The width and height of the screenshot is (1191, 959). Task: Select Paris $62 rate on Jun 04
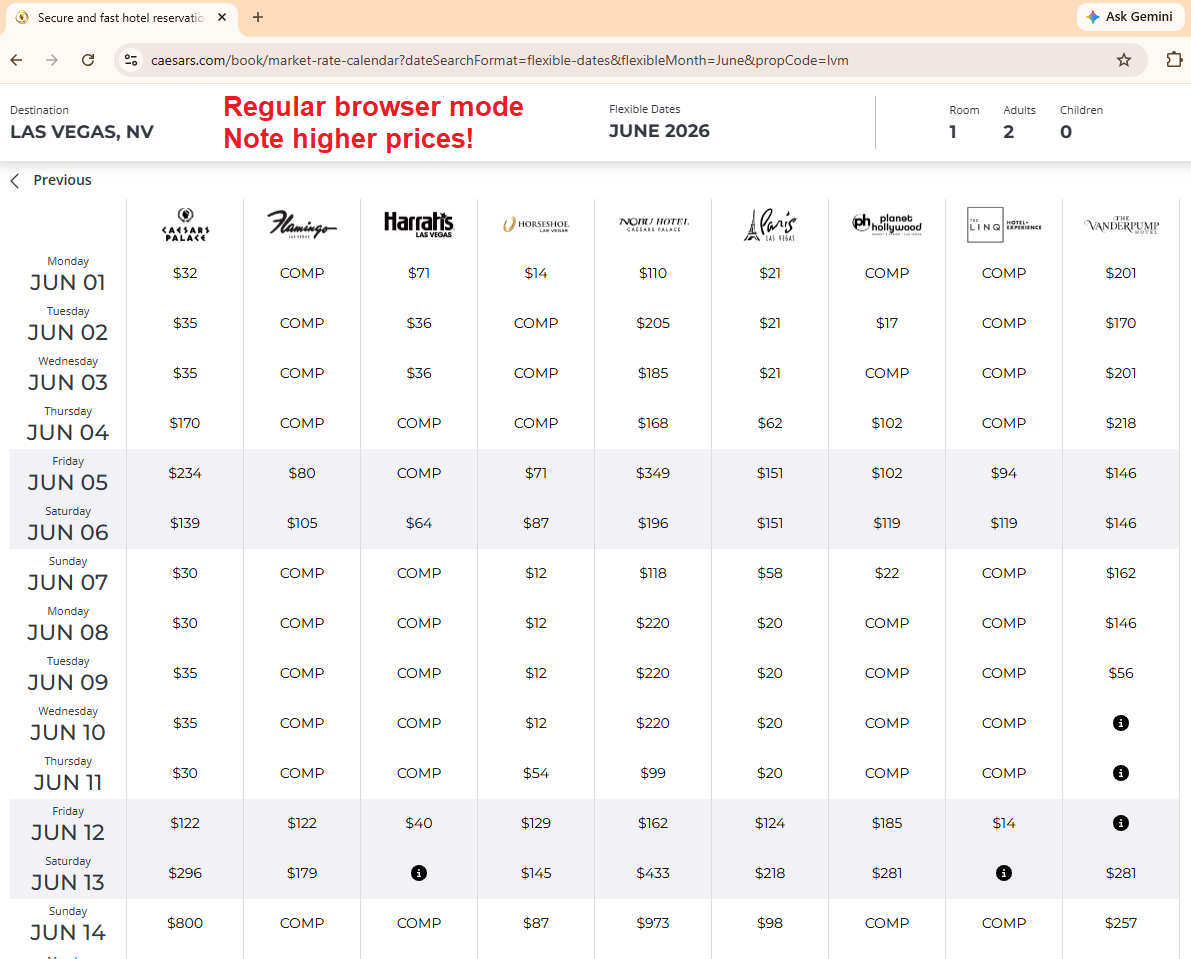(770, 424)
